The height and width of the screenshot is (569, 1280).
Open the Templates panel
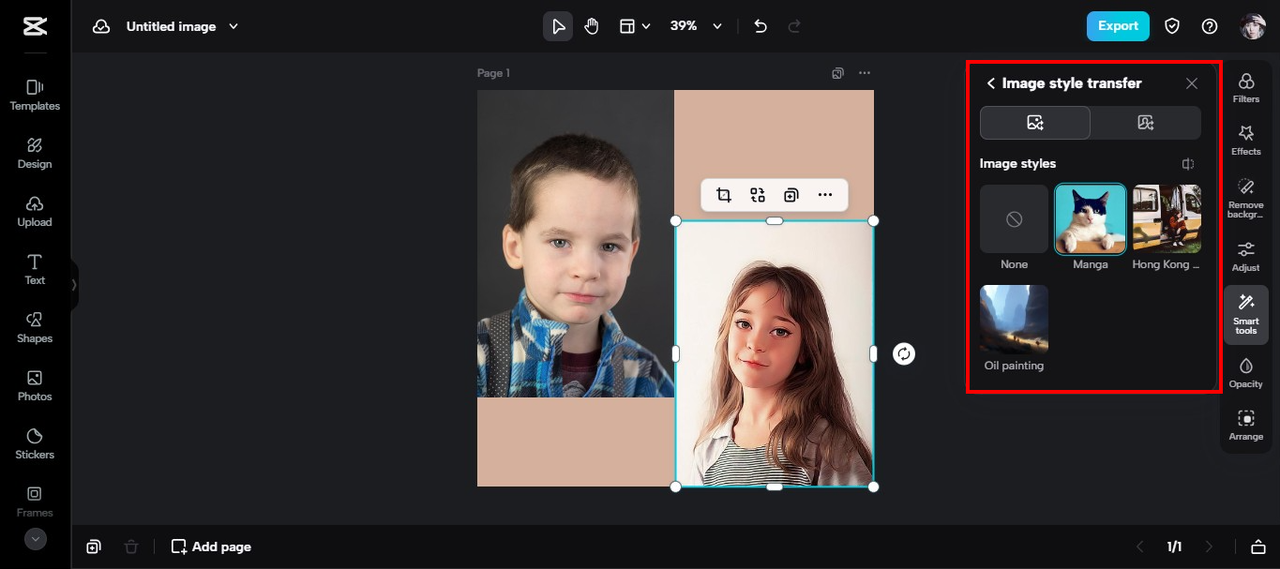coord(35,95)
